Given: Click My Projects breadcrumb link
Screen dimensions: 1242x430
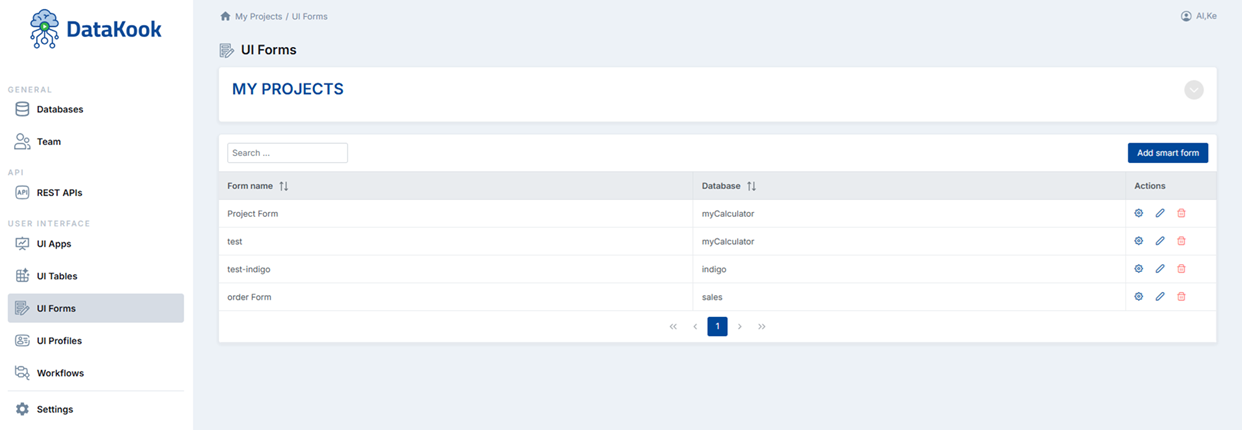Looking at the screenshot, I should 258,16.
